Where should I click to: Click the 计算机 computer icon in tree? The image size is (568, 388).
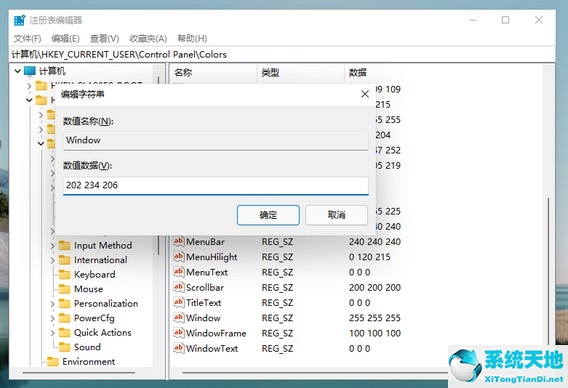pos(29,71)
